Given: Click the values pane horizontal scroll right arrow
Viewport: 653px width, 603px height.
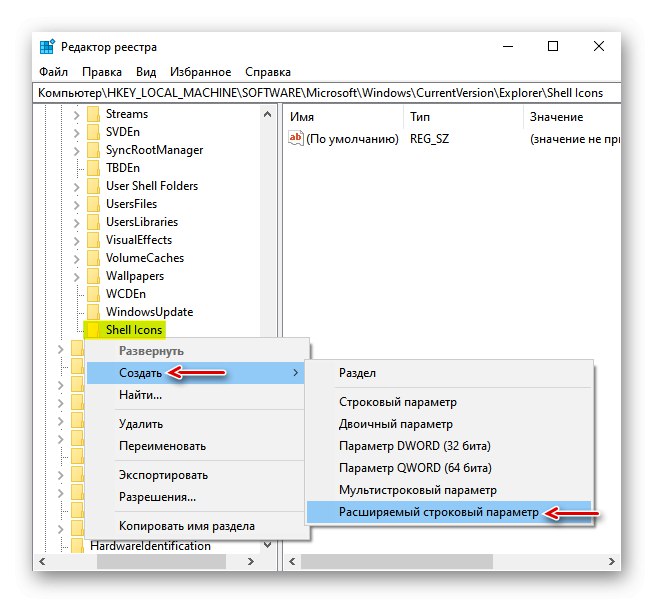Looking at the screenshot, I should pyautogui.click(x=611, y=561).
